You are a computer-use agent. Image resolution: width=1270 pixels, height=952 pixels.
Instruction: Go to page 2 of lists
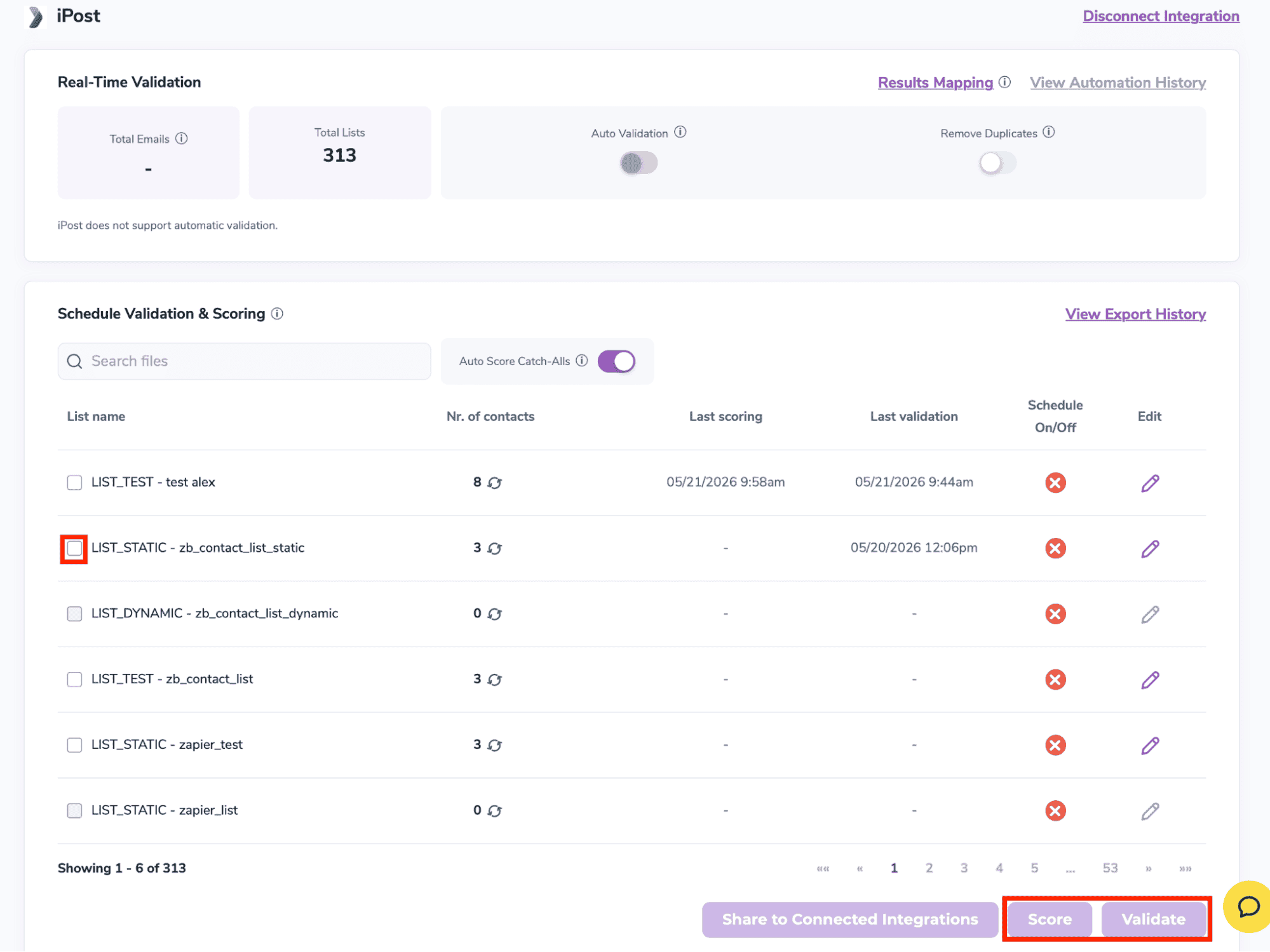coord(929,868)
